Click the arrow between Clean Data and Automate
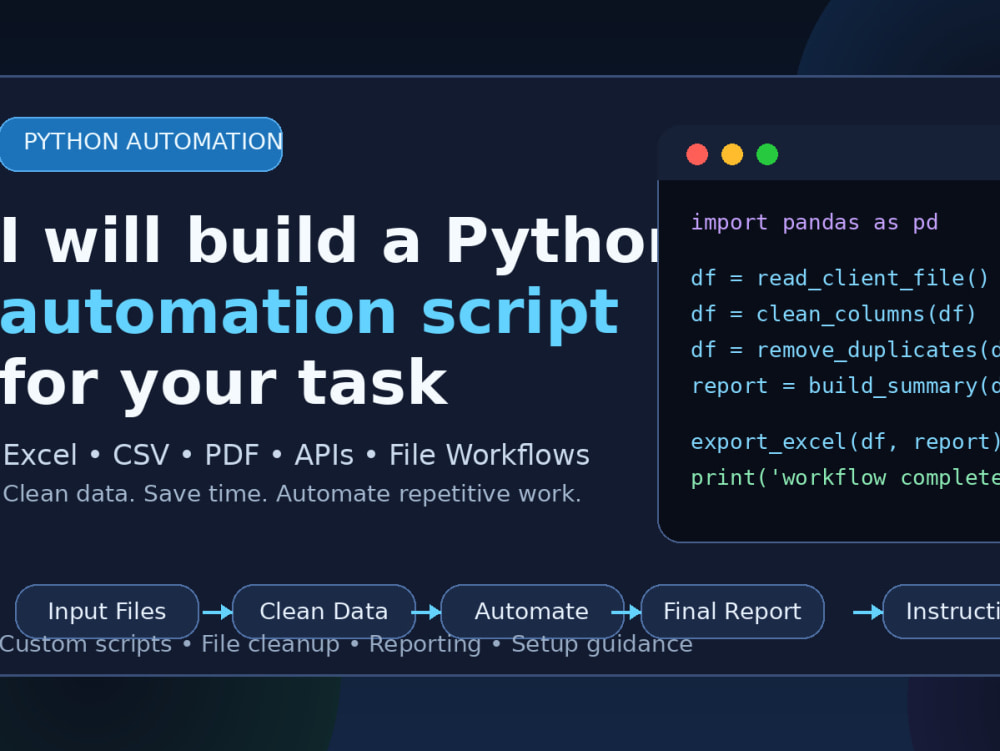 (426, 612)
